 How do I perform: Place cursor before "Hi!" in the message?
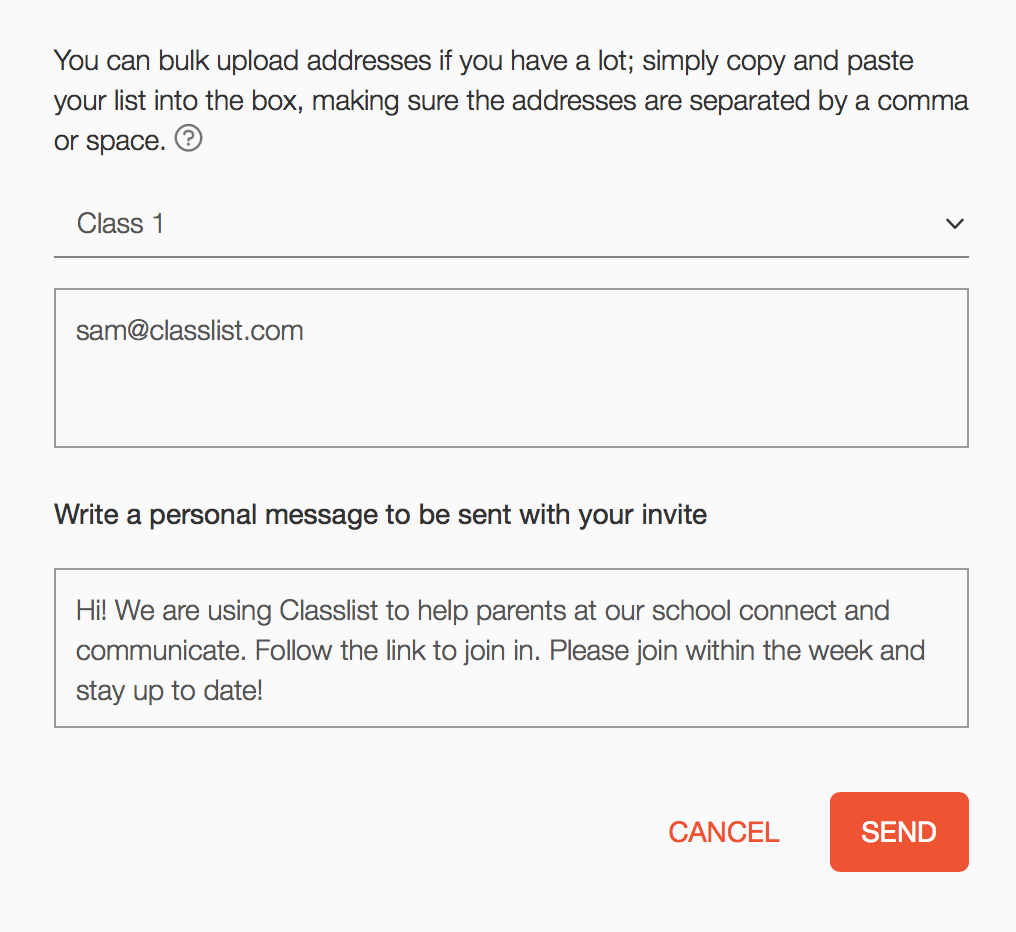[76, 611]
